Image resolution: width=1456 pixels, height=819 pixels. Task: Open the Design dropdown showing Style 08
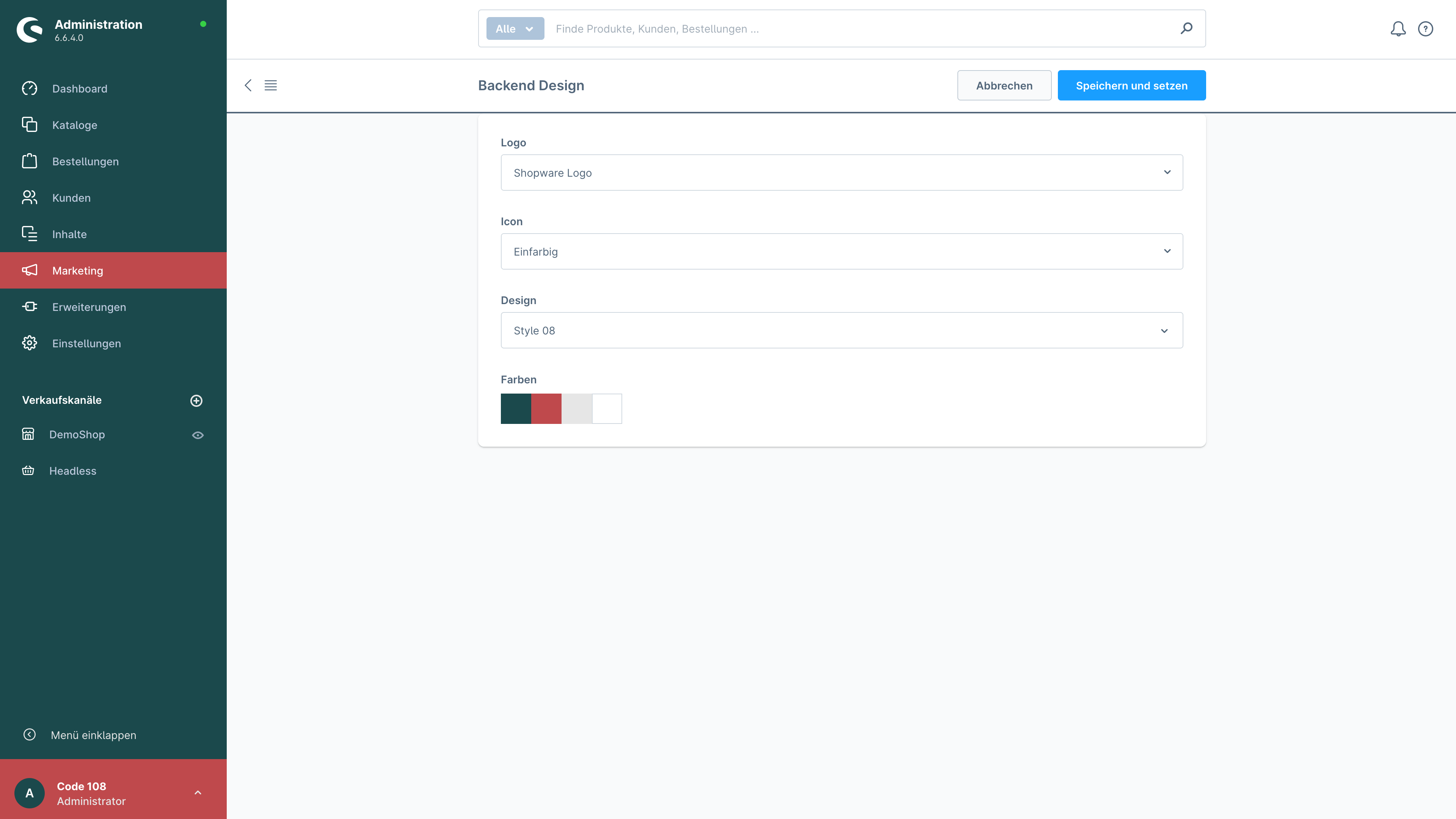click(842, 330)
